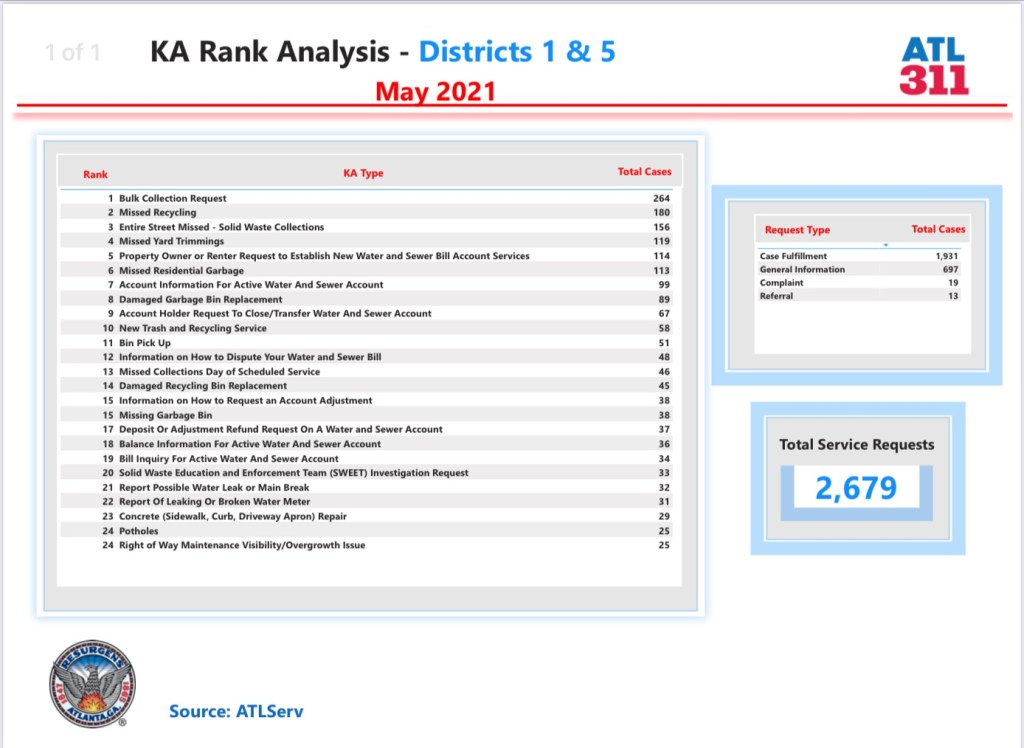1024x748 pixels.
Task: Sort by the Rank column header
Action: (95, 174)
